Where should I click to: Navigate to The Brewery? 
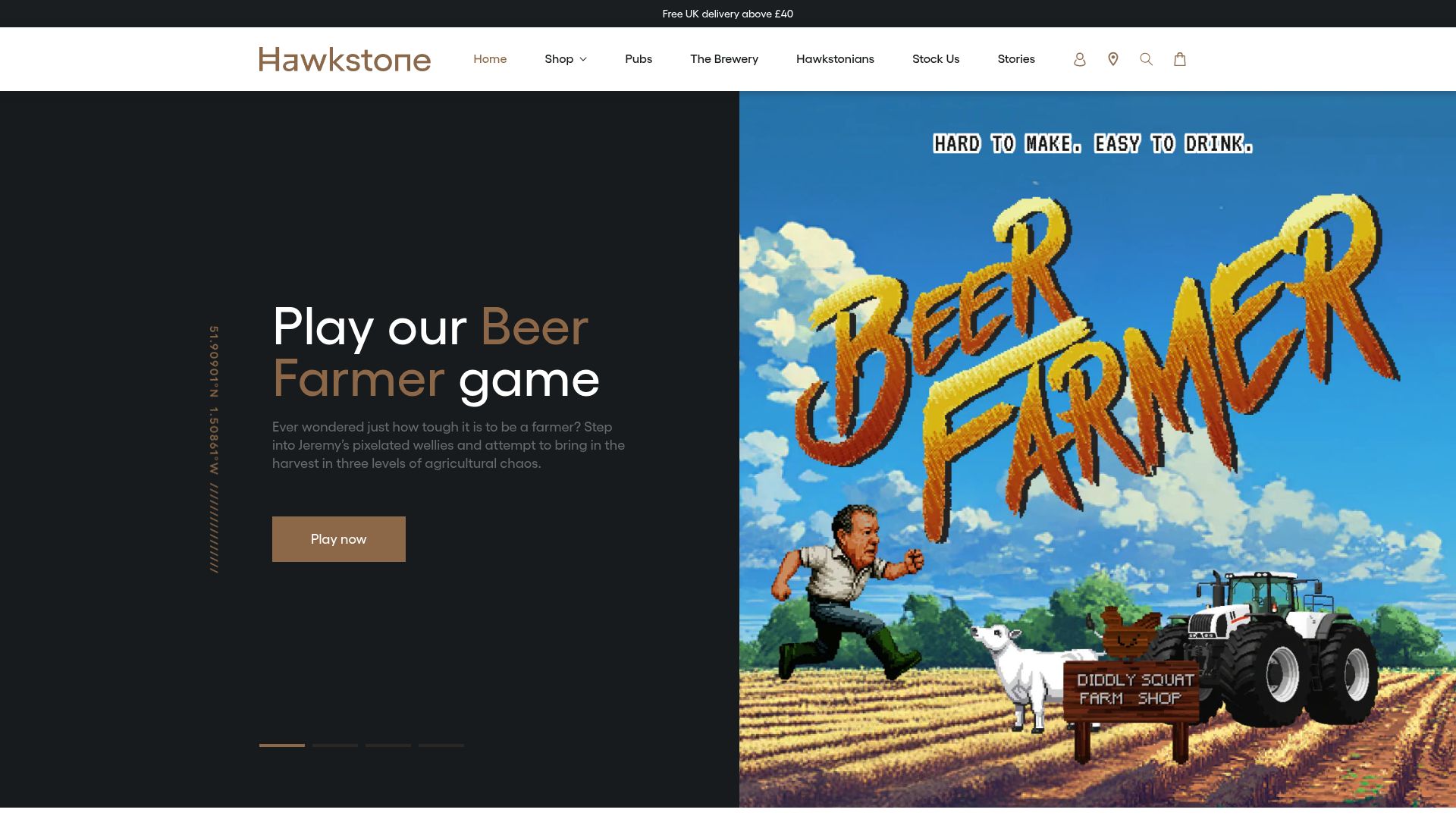tap(724, 59)
